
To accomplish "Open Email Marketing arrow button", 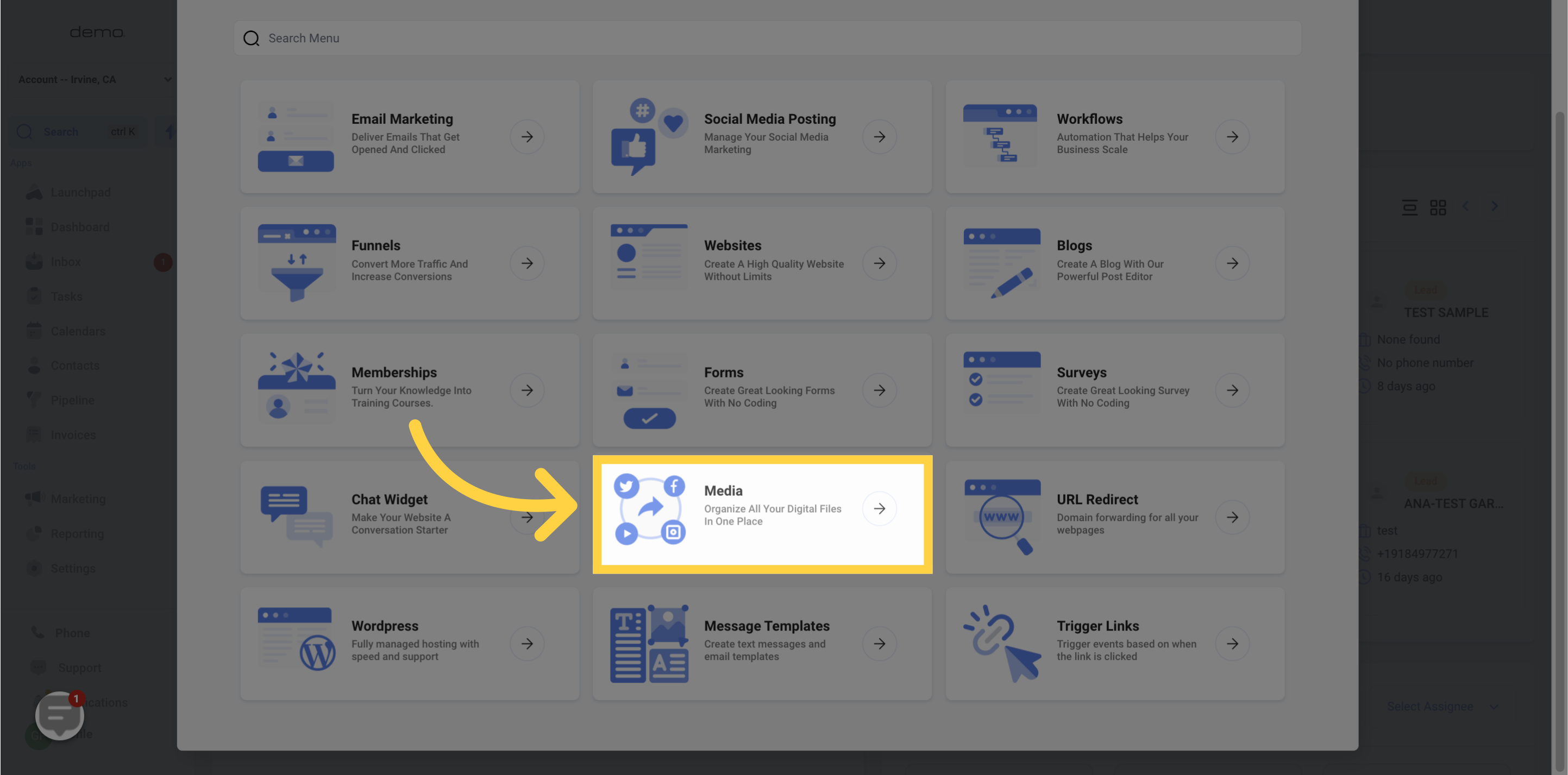I will [527, 137].
